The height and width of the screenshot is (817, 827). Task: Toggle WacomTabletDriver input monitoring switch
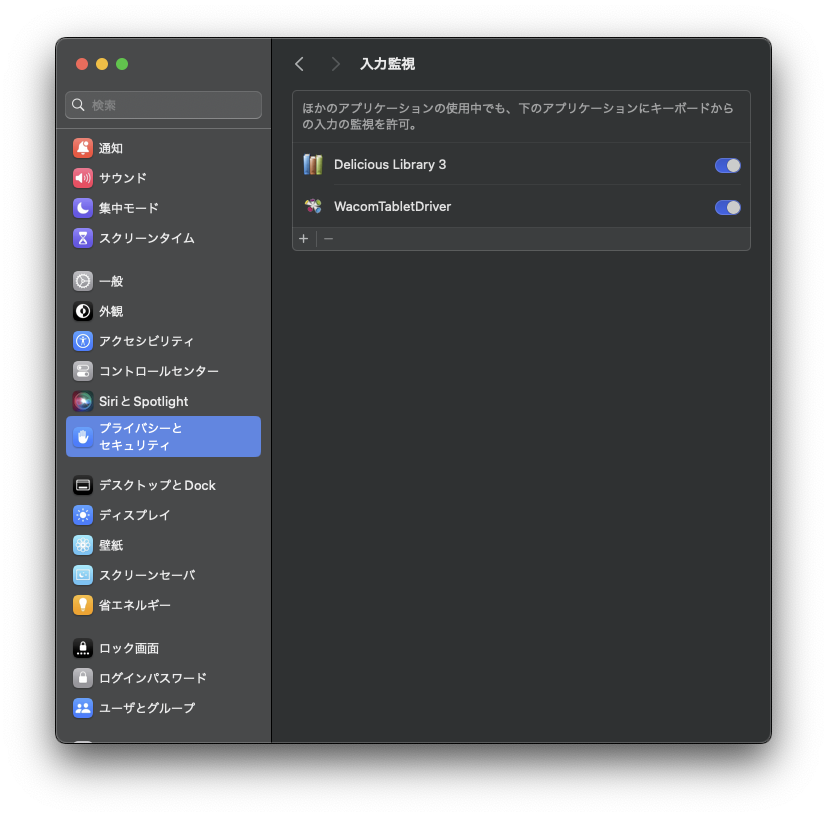point(727,207)
